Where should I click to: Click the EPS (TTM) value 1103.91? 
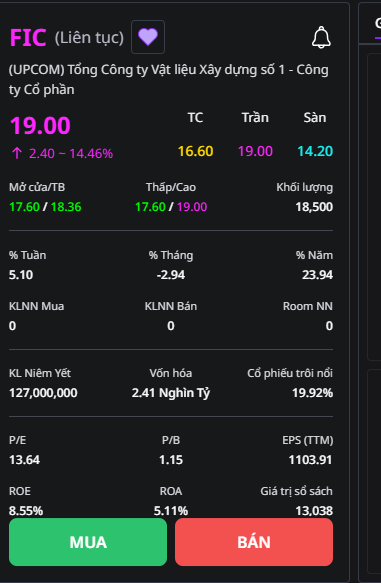(x=311, y=460)
